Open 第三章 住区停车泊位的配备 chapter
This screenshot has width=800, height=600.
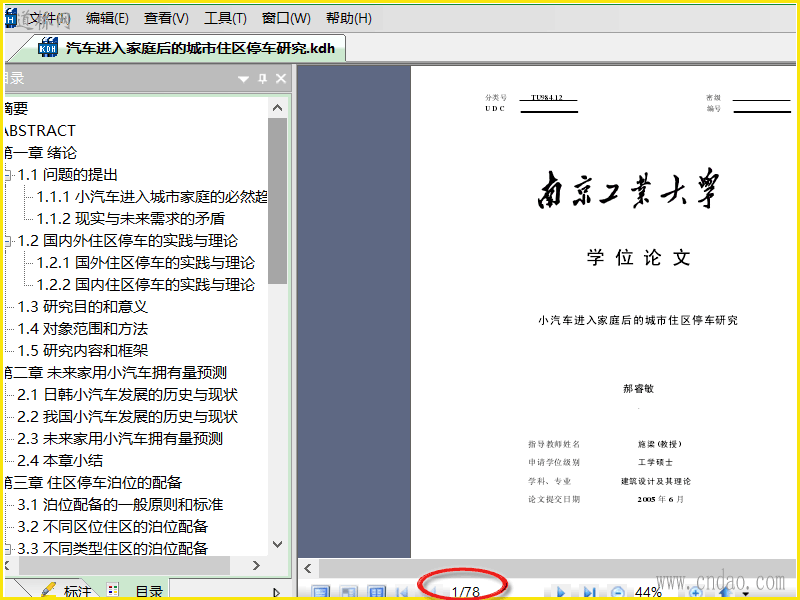(x=93, y=482)
